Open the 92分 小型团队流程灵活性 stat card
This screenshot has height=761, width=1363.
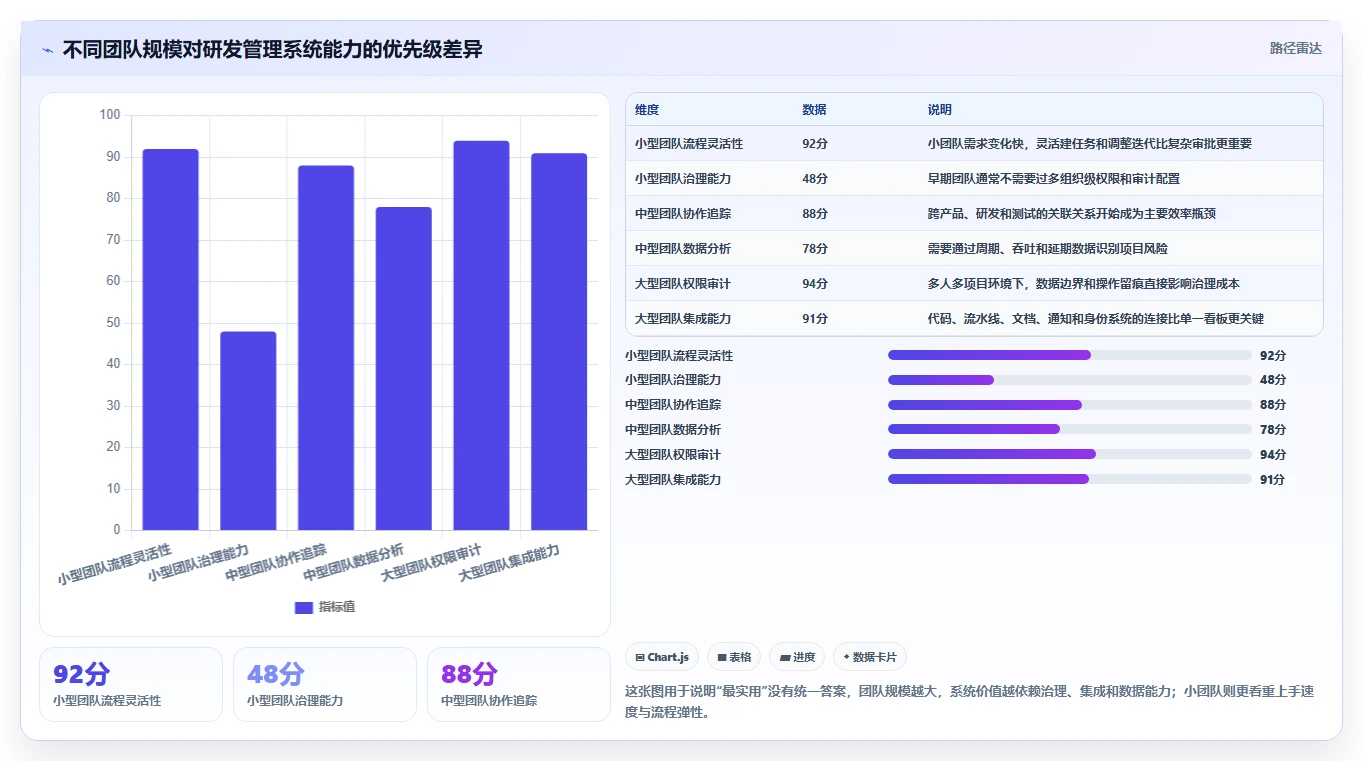click(x=131, y=684)
